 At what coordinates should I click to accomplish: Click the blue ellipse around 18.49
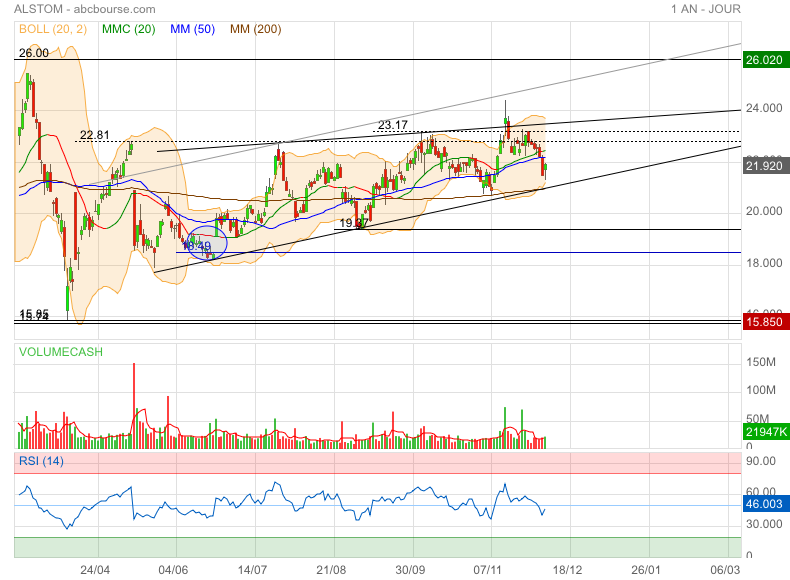208,243
